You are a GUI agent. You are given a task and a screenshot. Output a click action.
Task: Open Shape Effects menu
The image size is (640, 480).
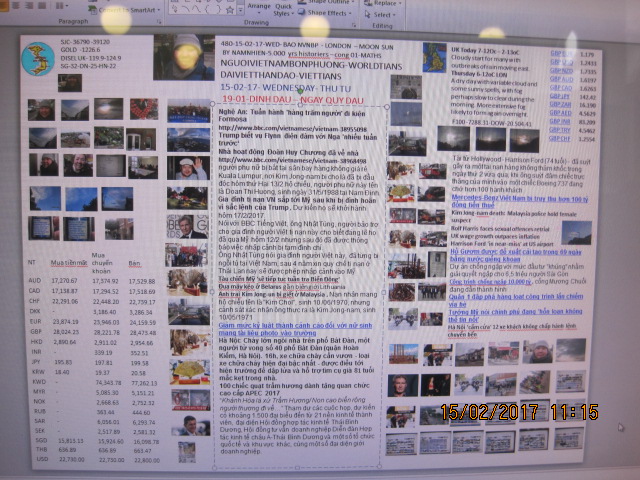point(325,13)
